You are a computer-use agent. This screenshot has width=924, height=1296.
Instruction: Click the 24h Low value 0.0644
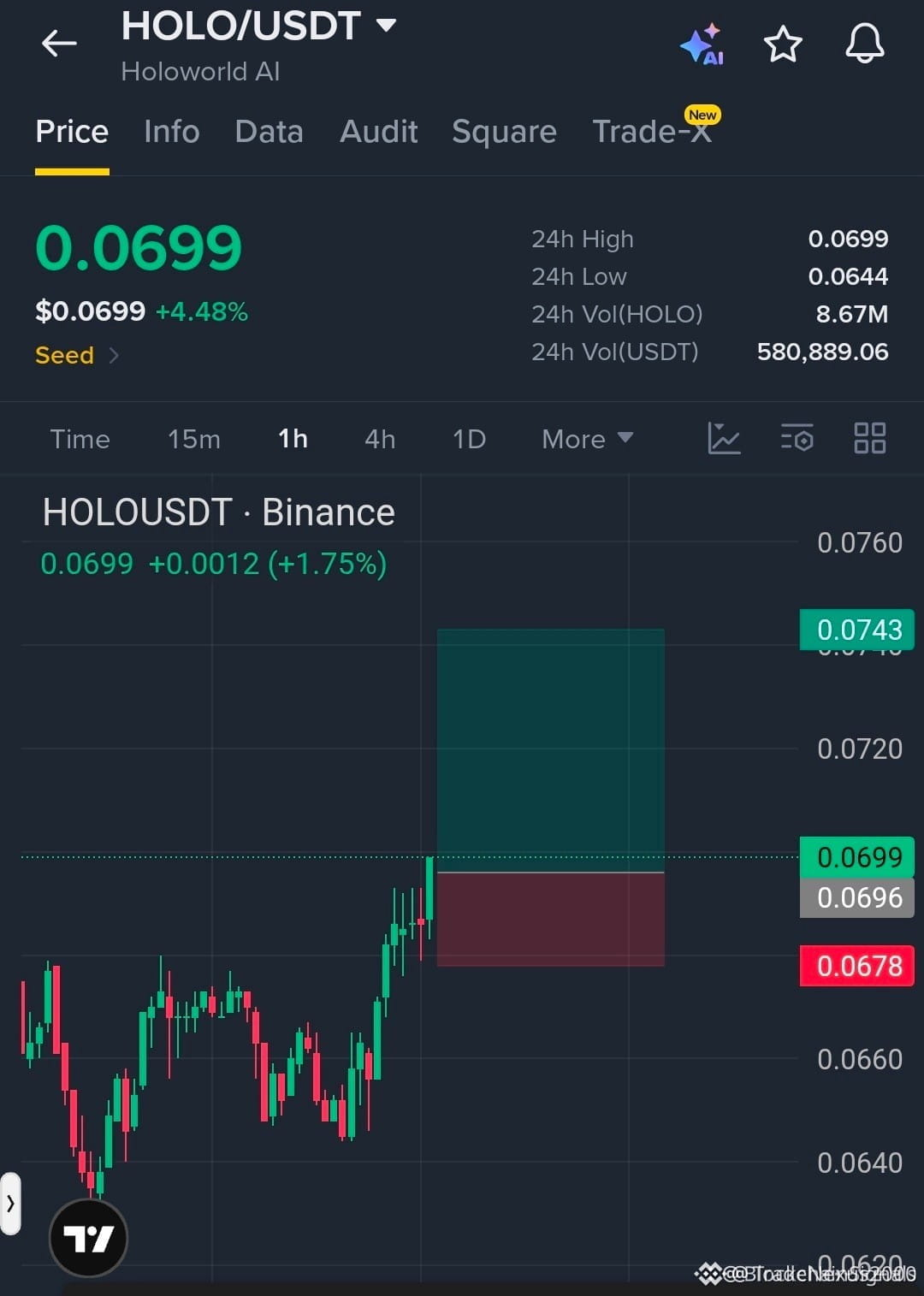tap(848, 276)
